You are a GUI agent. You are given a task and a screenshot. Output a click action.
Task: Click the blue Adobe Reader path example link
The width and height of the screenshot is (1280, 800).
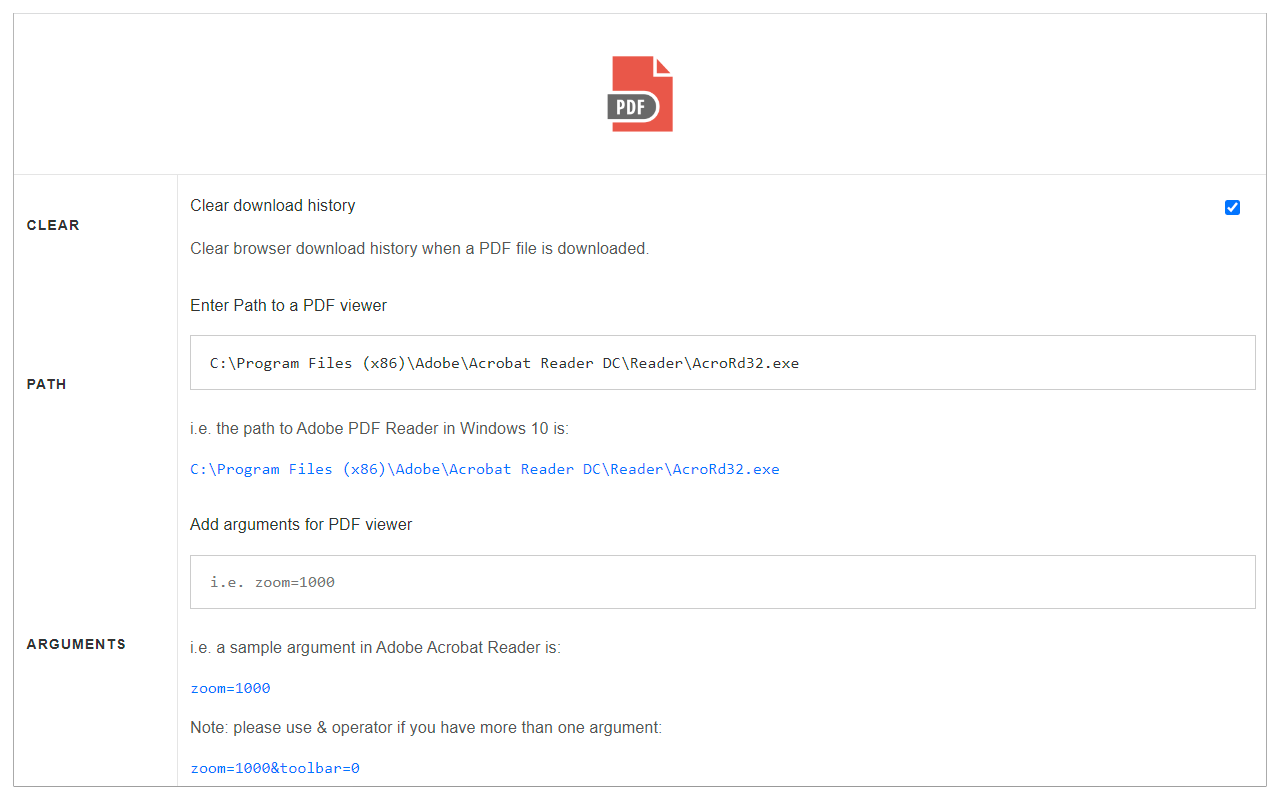click(x=484, y=468)
